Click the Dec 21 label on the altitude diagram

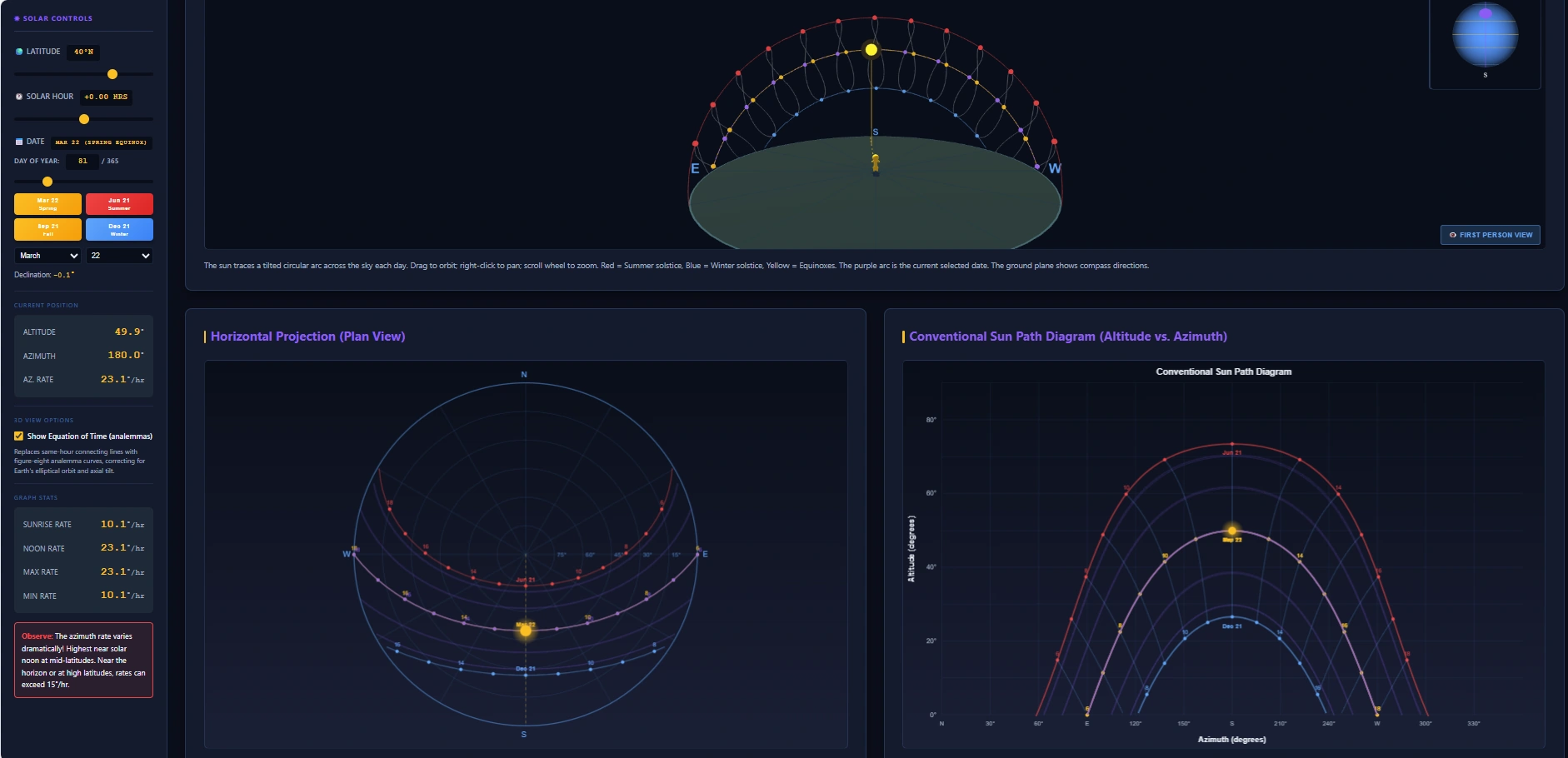tap(1232, 626)
